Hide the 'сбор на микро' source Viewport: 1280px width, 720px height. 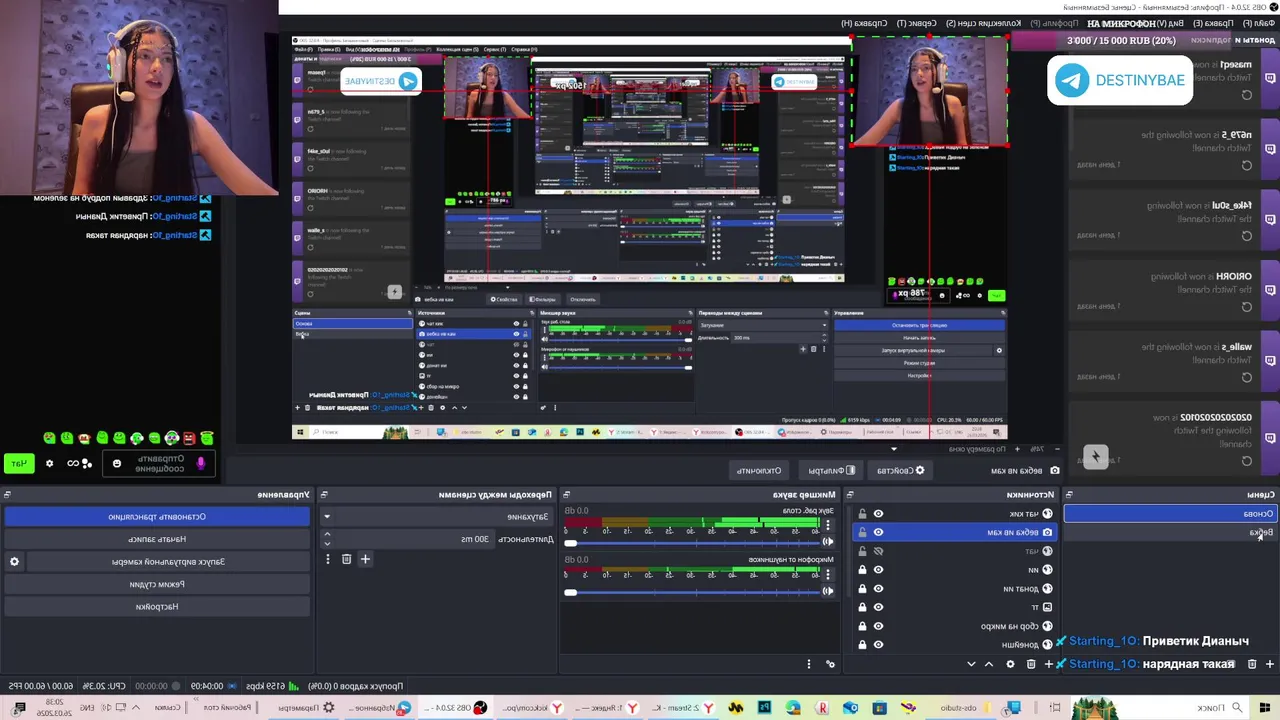point(878,626)
